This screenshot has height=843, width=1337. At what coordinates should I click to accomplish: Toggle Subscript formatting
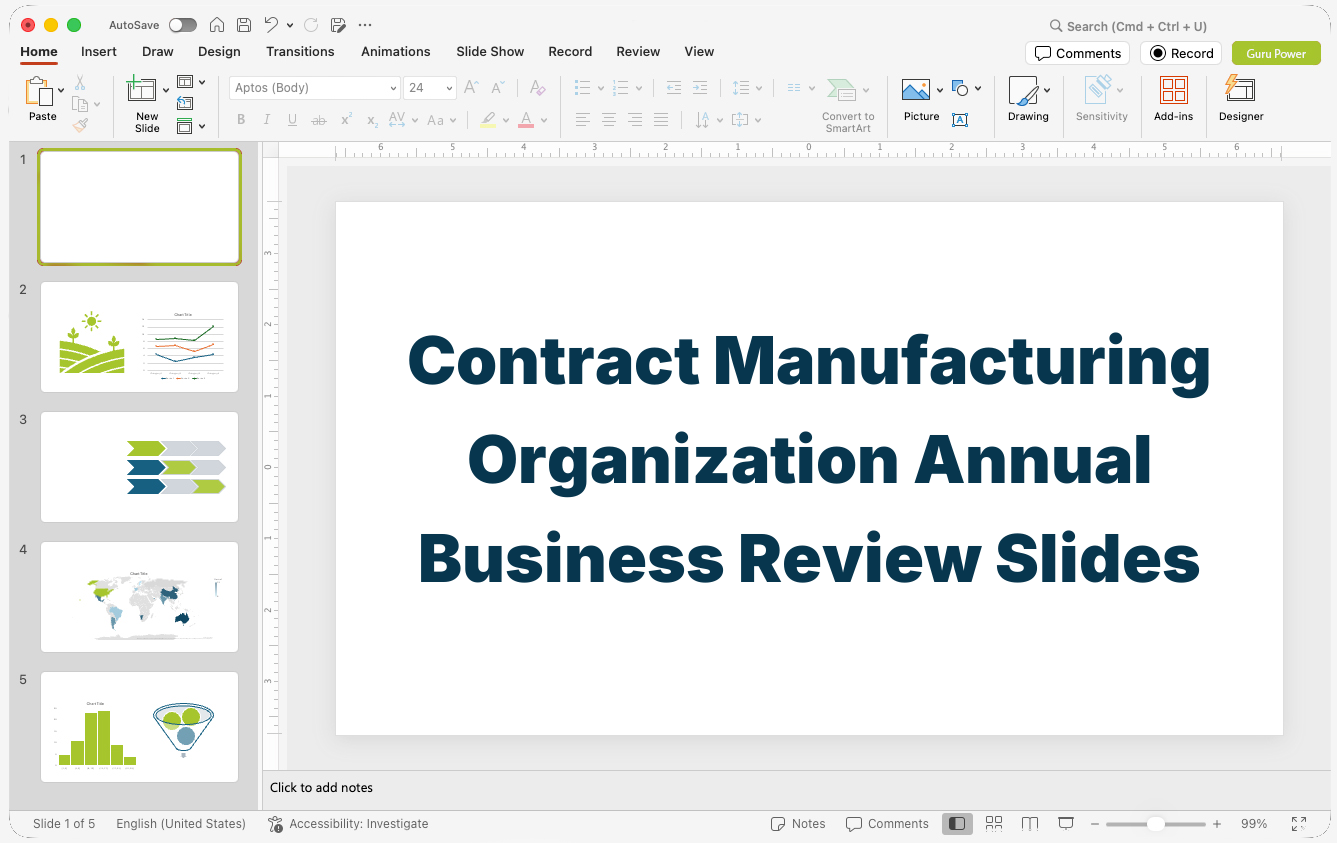click(x=372, y=120)
